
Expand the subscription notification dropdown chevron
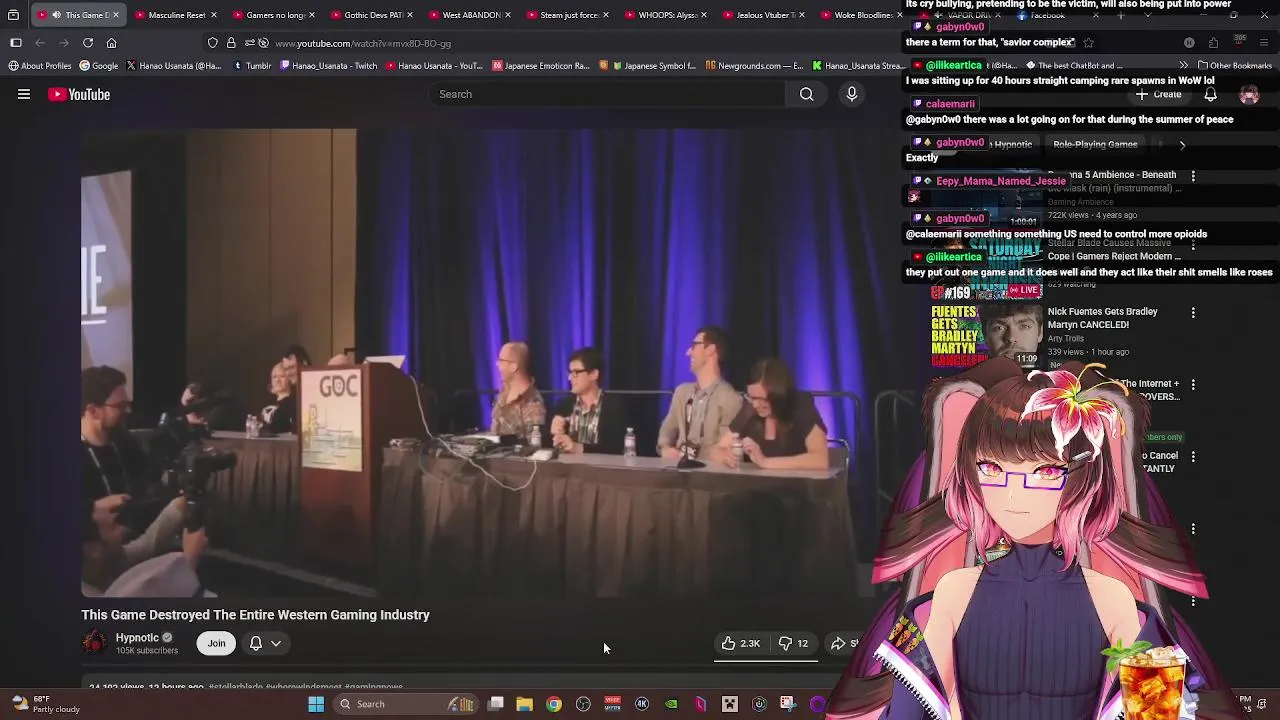[276, 643]
